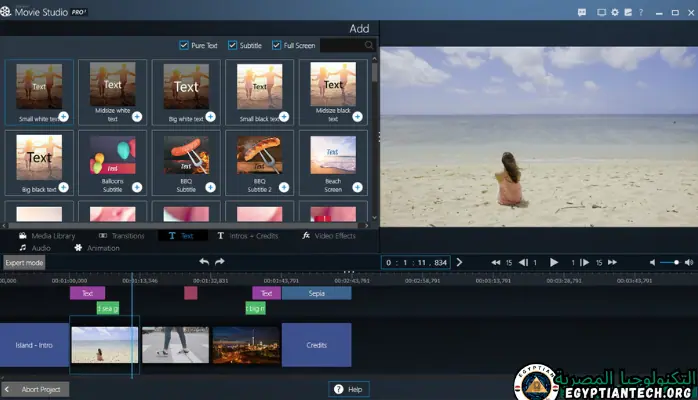The width and height of the screenshot is (698, 400).
Task: Uncheck the Pure Text filter
Action: (184, 45)
